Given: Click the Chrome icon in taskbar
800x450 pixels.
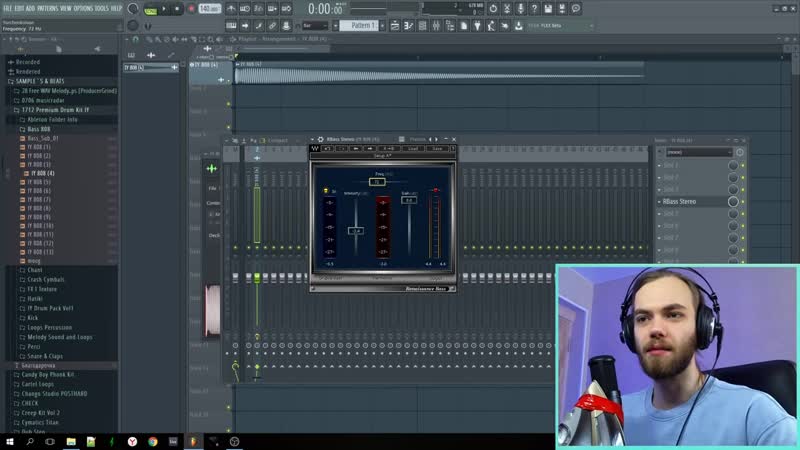Looking at the screenshot, I should 153,441.
